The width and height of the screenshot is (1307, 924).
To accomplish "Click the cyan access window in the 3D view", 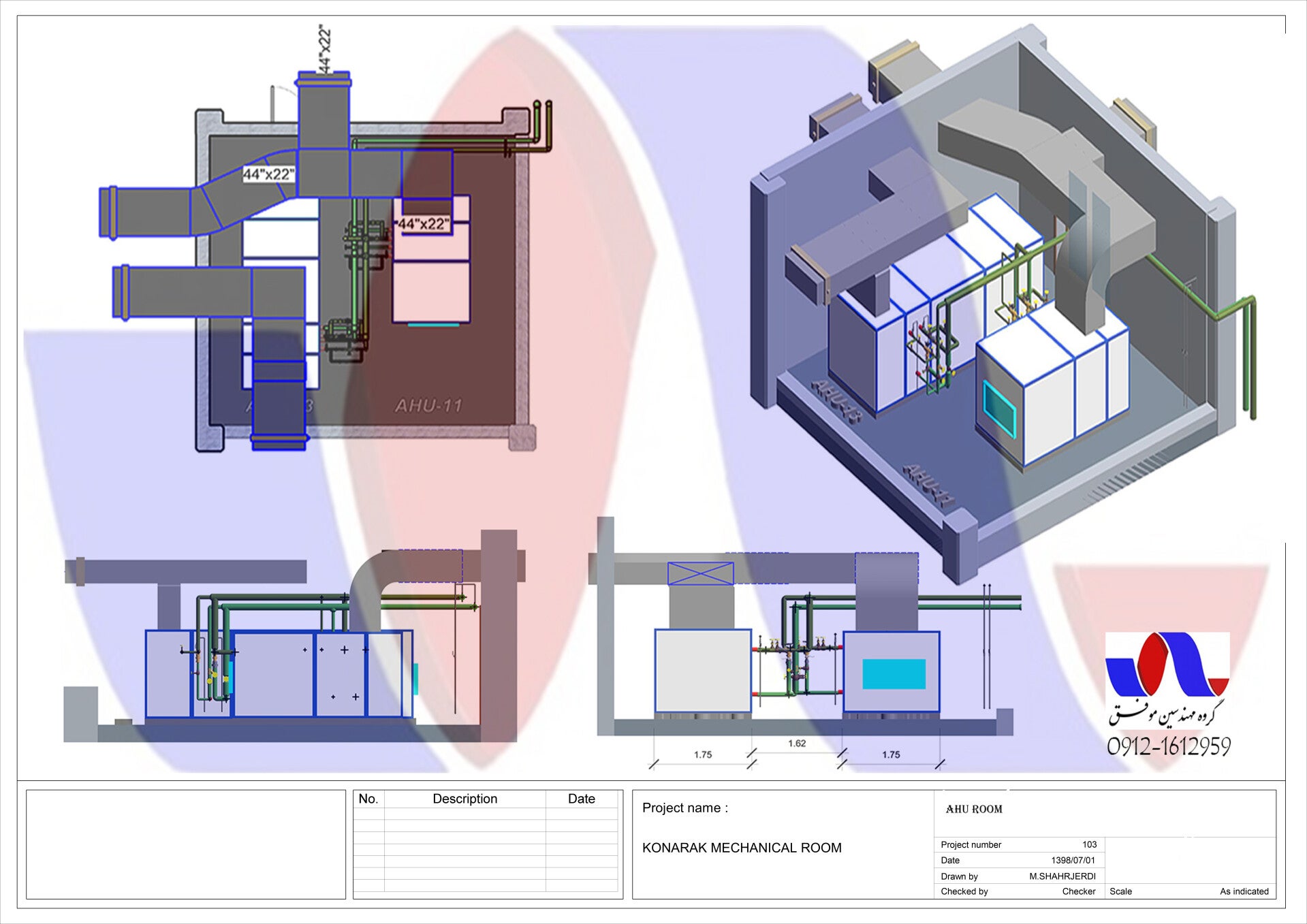I will click(x=1000, y=409).
